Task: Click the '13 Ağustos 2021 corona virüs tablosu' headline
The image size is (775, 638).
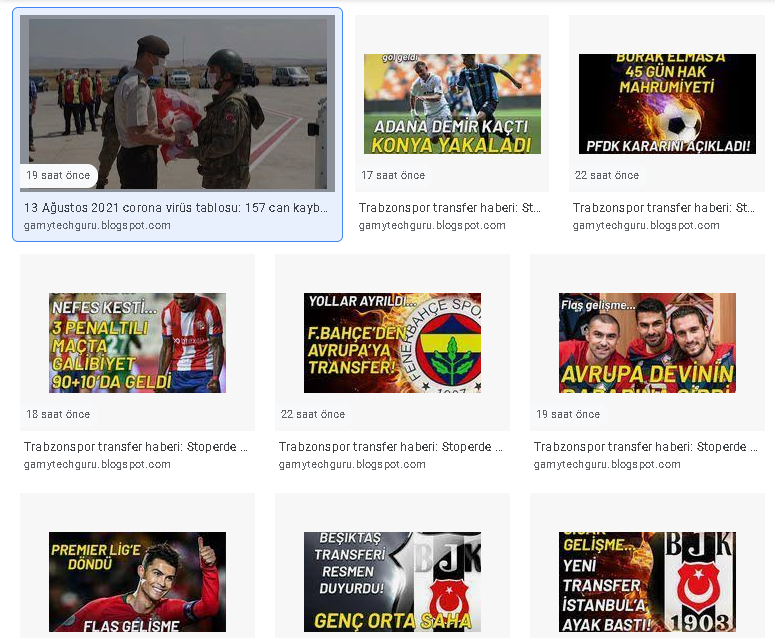Action: pos(176,208)
